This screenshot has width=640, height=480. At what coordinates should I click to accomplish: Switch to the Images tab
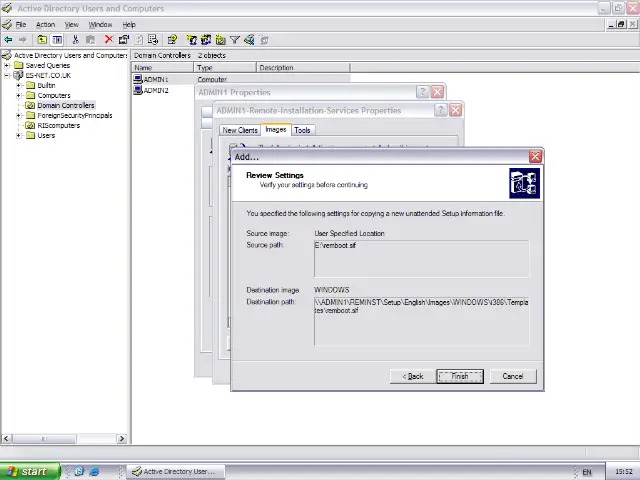click(276, 129)
